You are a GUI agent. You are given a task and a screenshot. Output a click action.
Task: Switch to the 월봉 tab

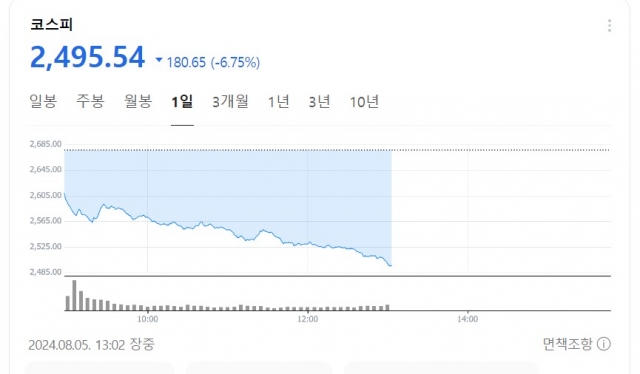click(138, 101)
